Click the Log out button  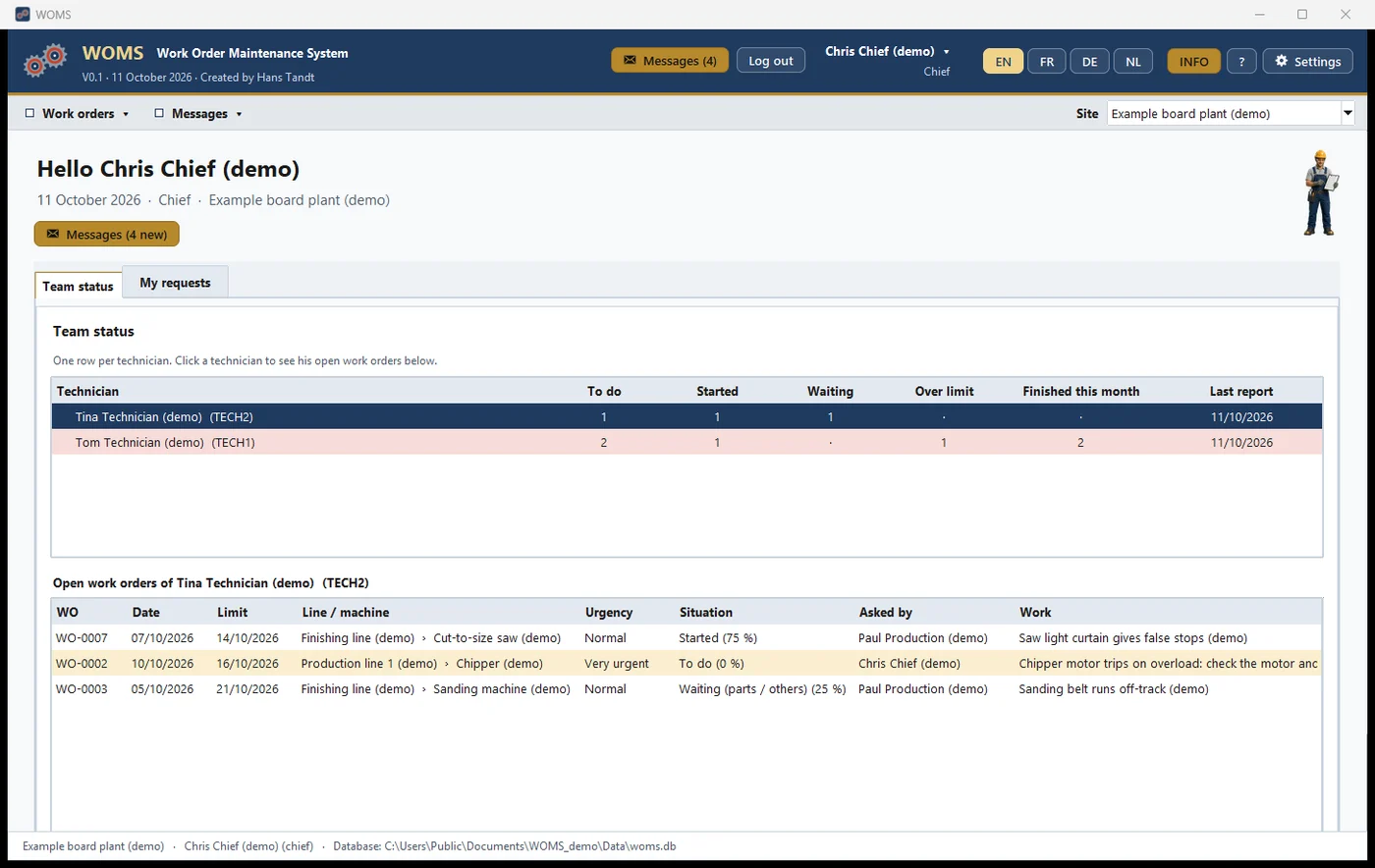(x=771, y=61)
